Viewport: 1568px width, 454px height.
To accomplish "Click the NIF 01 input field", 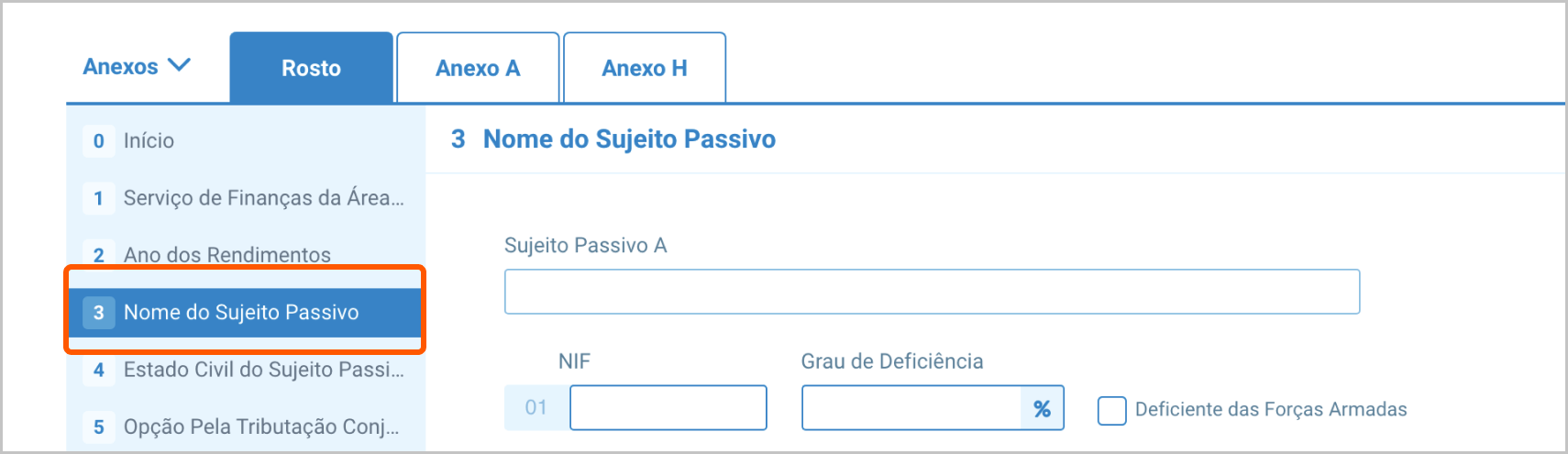I will [668, 408].
